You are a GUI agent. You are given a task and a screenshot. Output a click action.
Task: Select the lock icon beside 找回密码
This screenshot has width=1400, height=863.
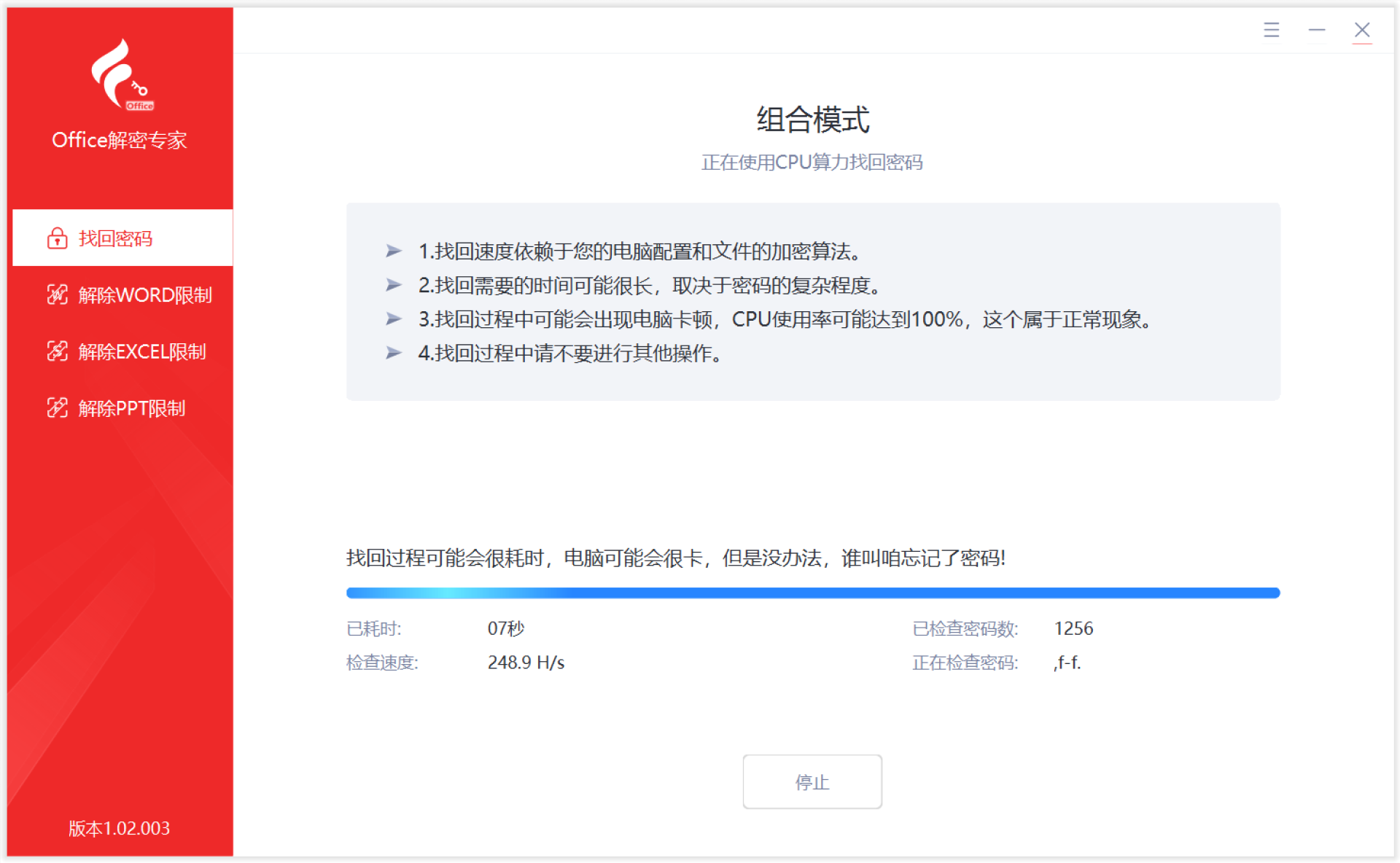click(58, 238)
